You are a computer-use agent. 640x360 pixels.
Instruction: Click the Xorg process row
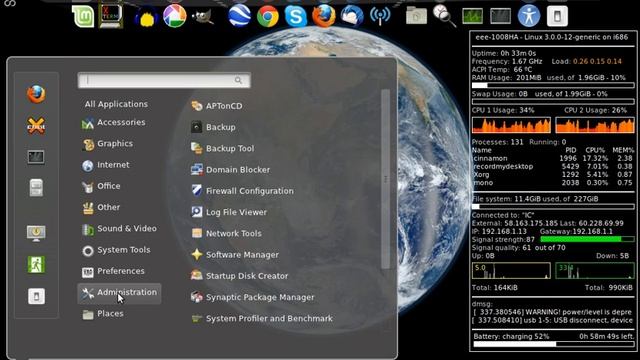pos(553,175)
